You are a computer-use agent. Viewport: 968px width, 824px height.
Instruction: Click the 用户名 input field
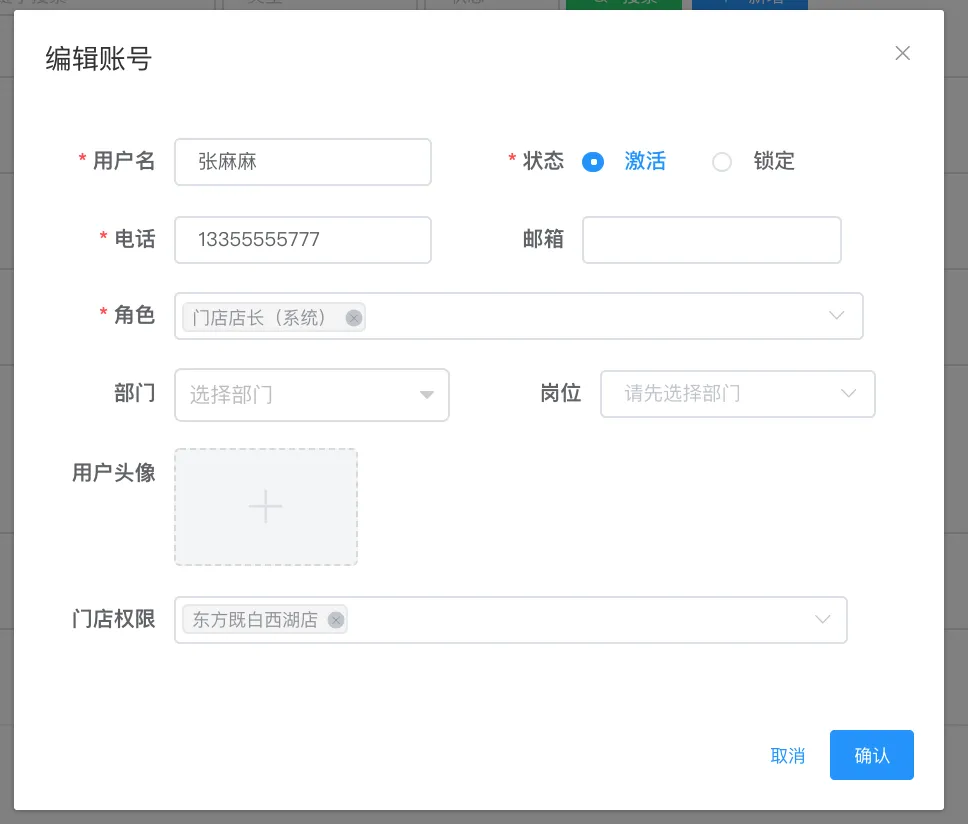pyautogui.click(x=302, y=162)
